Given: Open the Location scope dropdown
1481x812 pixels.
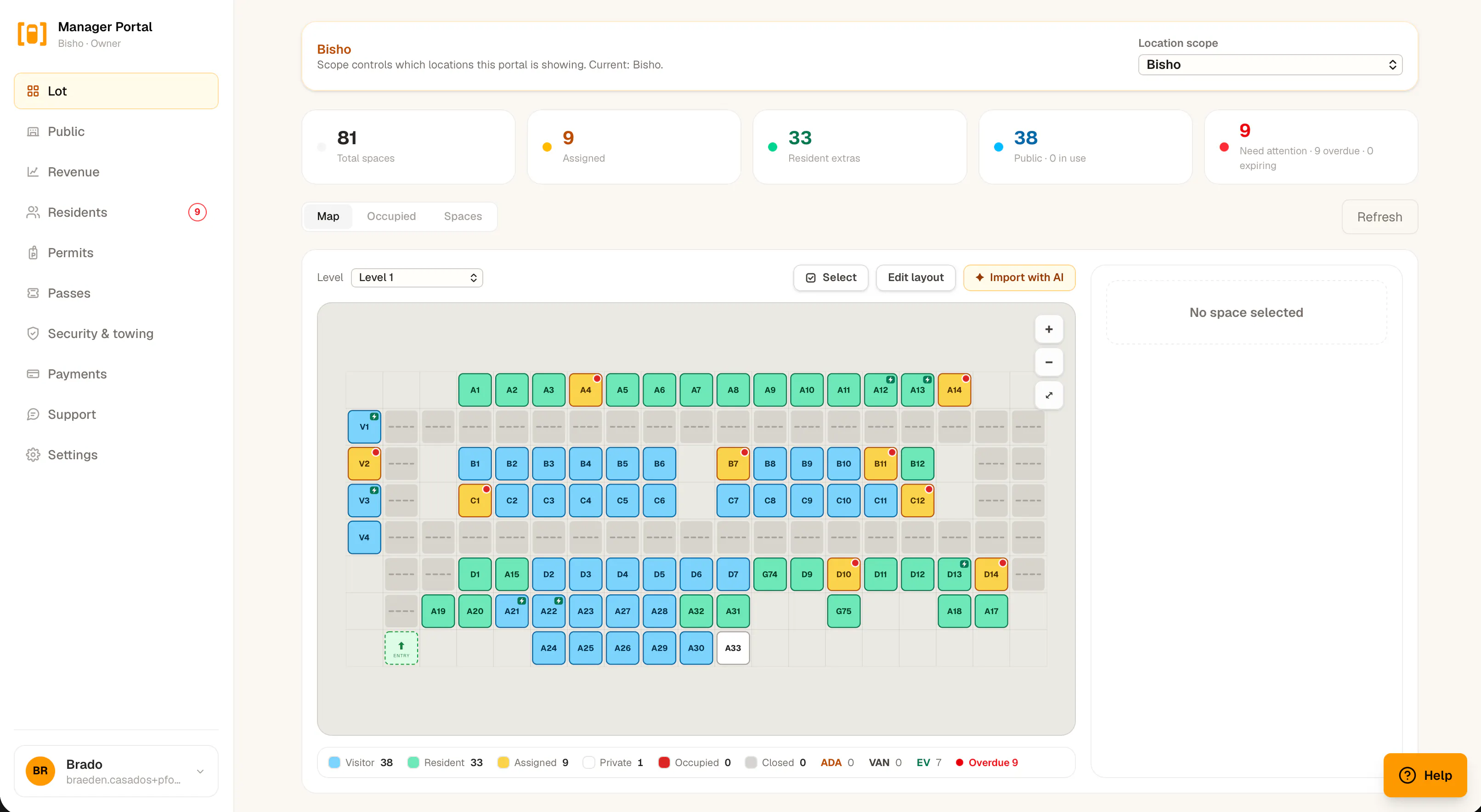Looking at the screenshot, I should point(1270,64).
